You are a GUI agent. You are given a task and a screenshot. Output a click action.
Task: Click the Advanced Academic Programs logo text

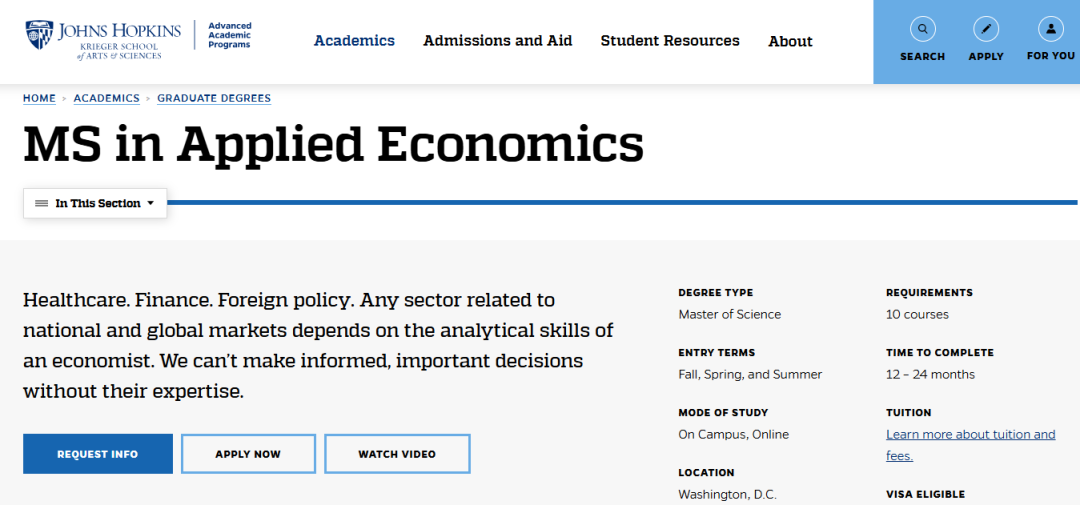(x=229, y=35)
